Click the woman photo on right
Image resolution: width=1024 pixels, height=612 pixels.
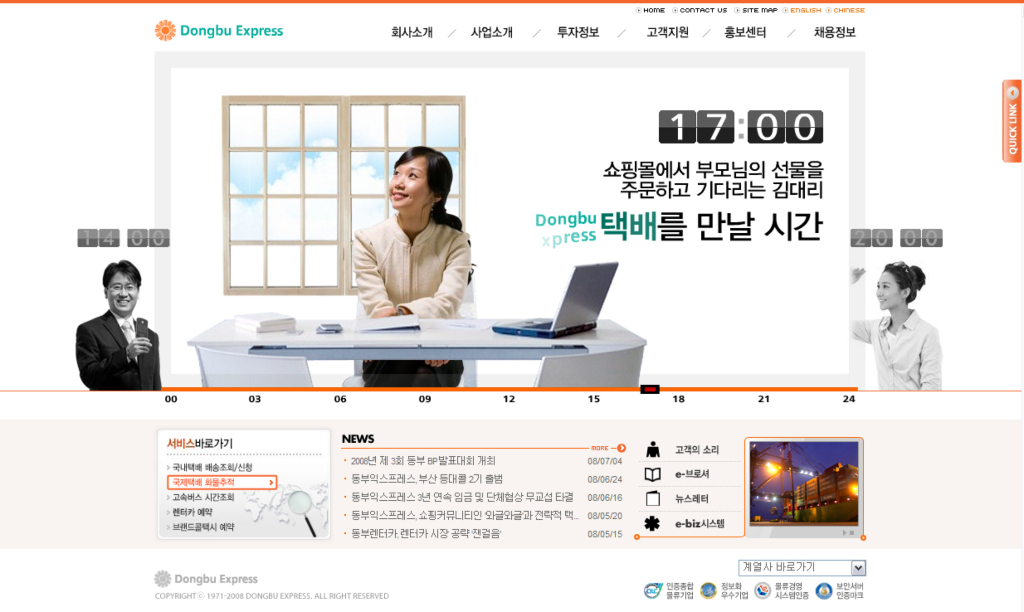(898, 325)
